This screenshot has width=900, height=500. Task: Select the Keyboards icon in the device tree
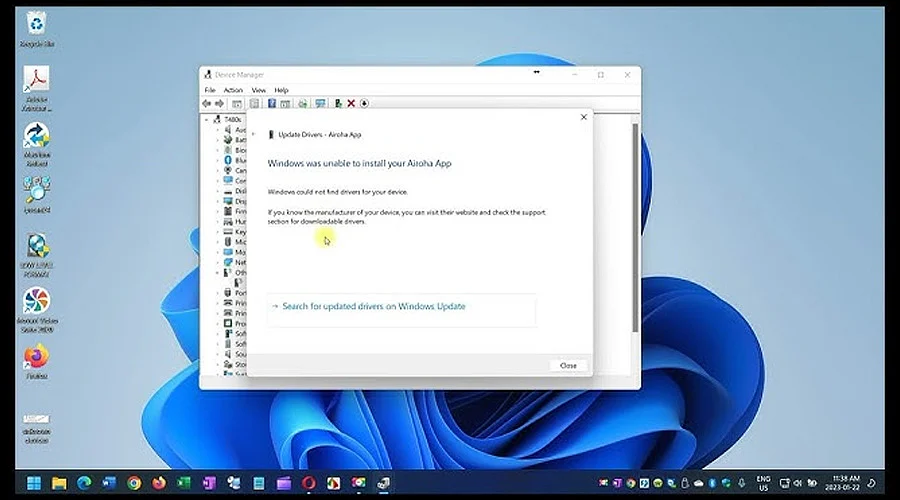(228, 231)
